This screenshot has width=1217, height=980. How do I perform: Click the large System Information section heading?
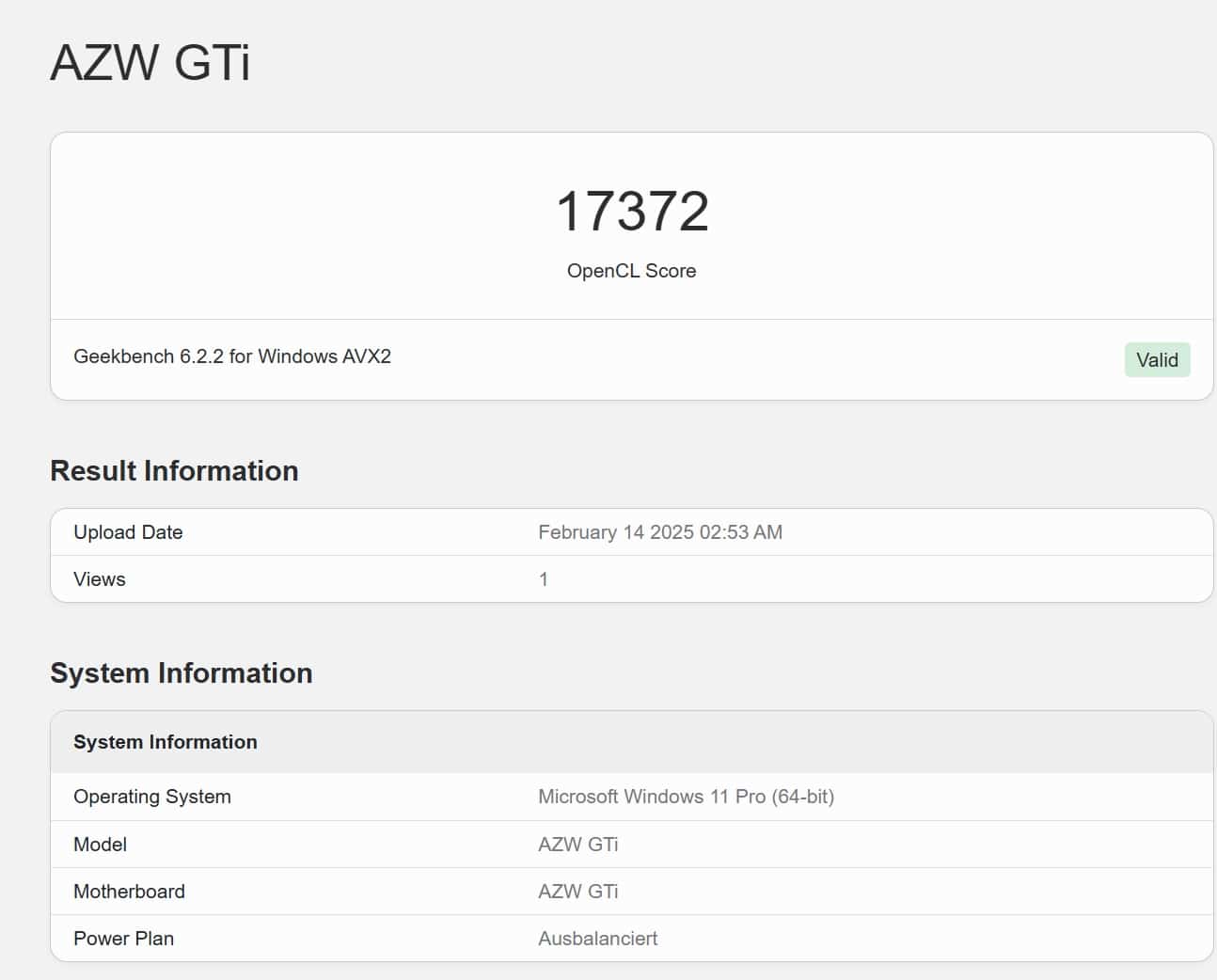coord(182,673)
